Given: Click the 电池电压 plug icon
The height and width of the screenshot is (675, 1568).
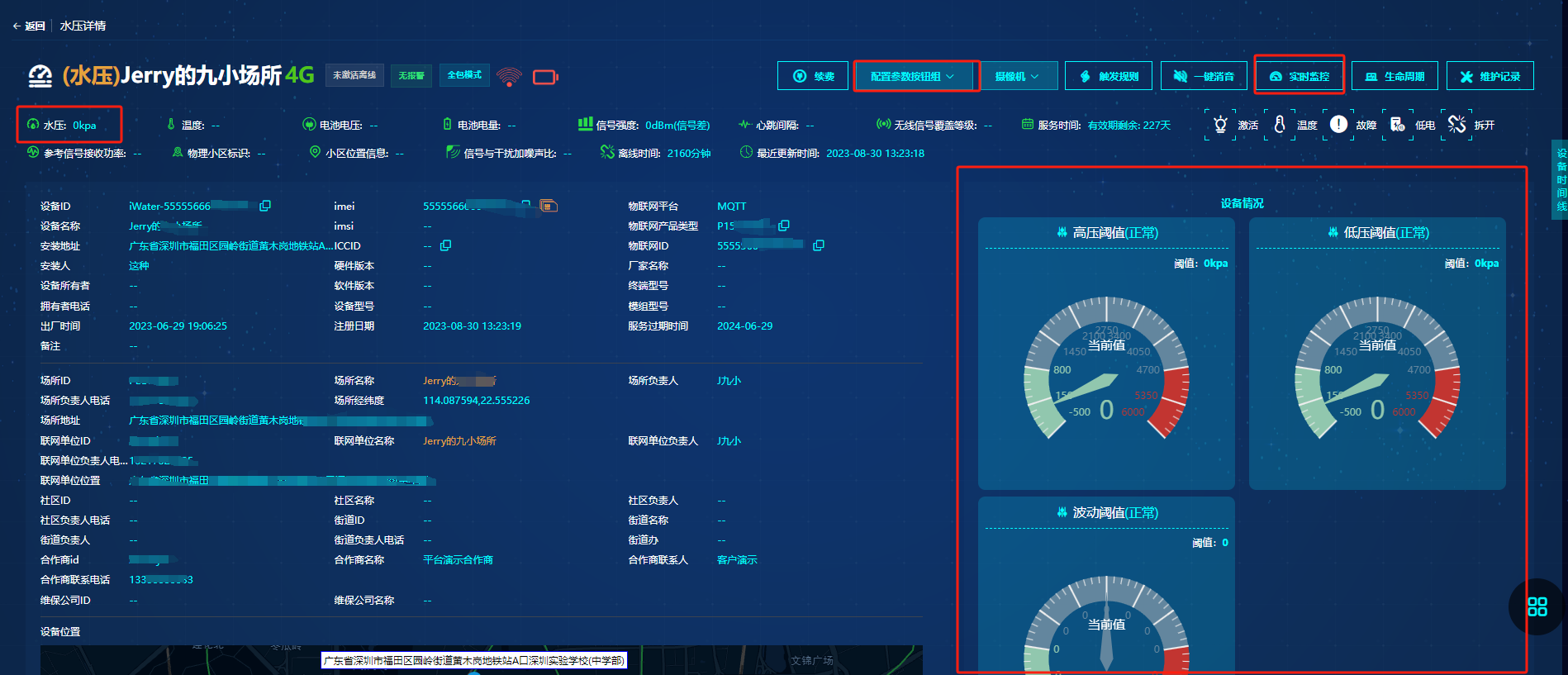Looking at the screenshot, I should (309, 125).
